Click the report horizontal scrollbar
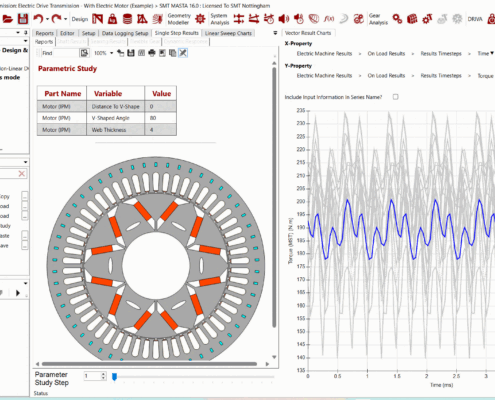The height and width of the screenshot is (400, 495). 149,364
